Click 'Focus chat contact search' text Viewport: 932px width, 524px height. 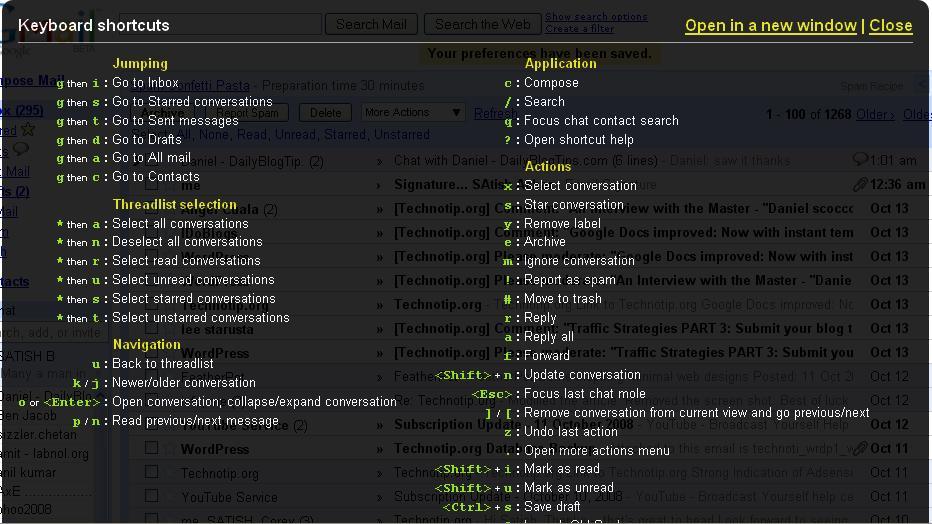(601, 121)
